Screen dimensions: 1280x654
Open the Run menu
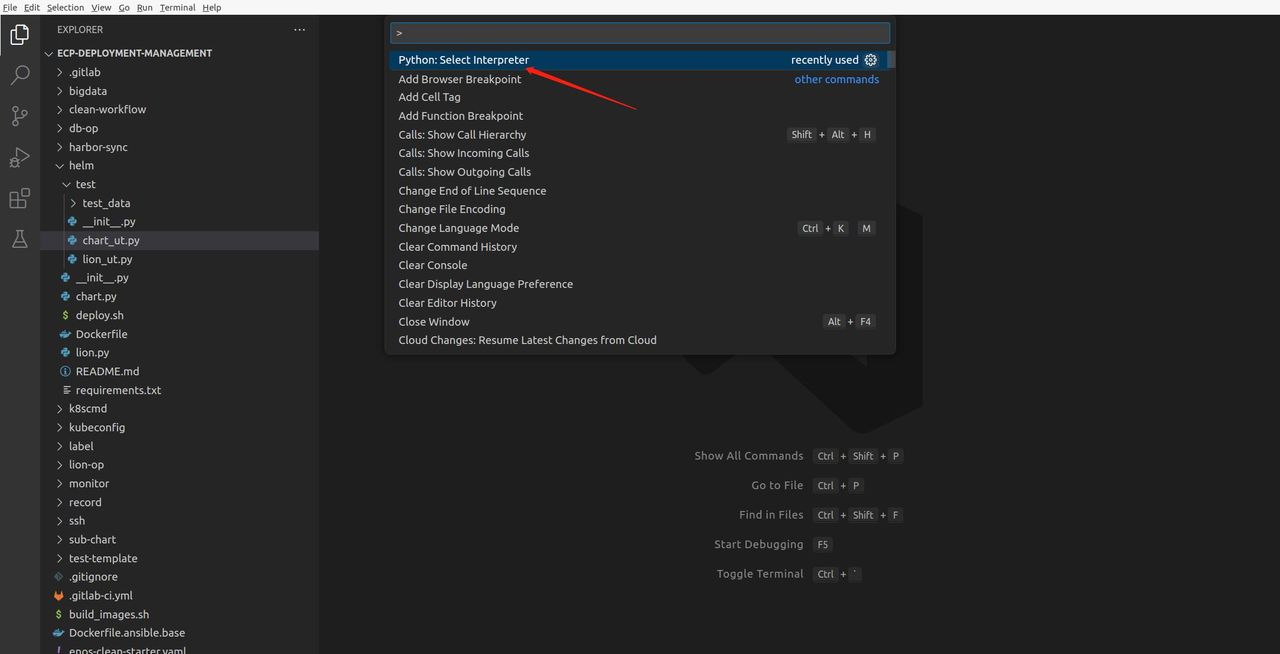pos(145,7)
